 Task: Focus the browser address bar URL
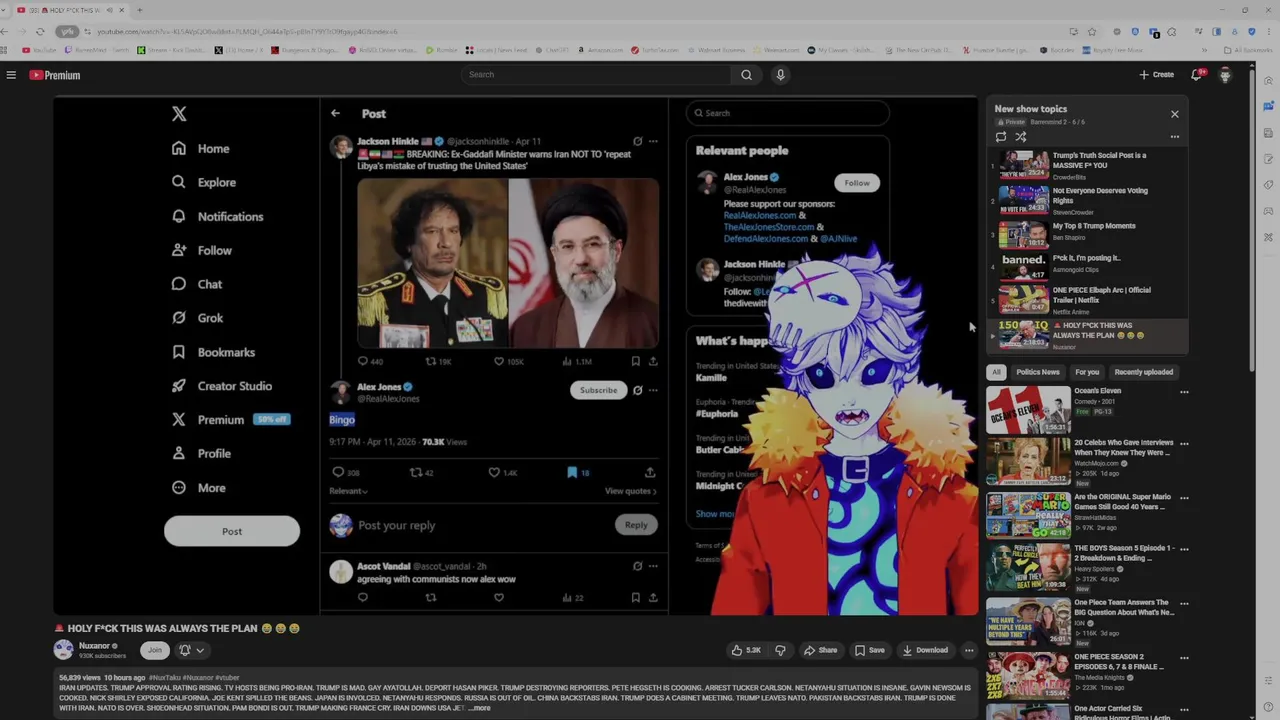point(247,32)
